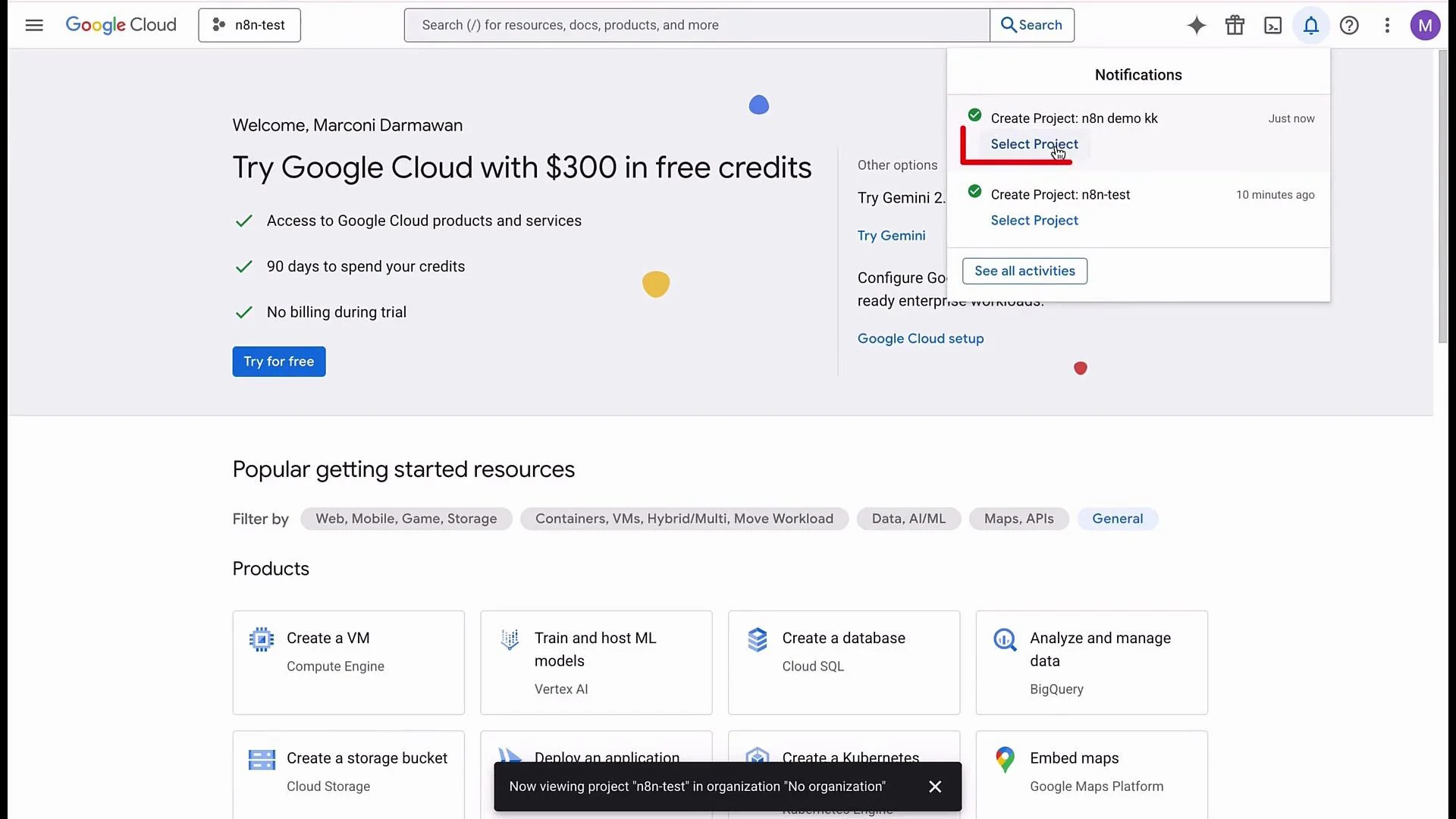Open the three-dot settings menu

1387,25
